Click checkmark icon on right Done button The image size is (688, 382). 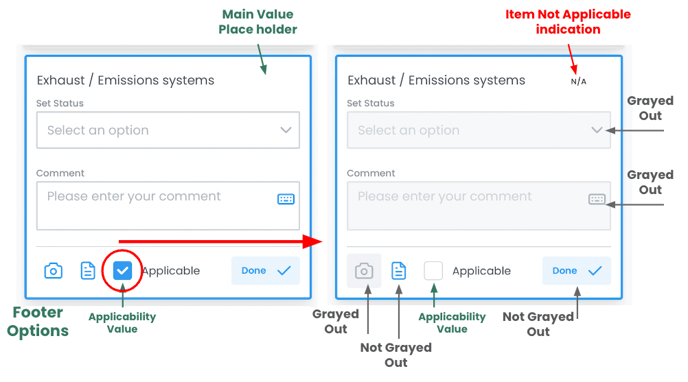tap(595, 271)
